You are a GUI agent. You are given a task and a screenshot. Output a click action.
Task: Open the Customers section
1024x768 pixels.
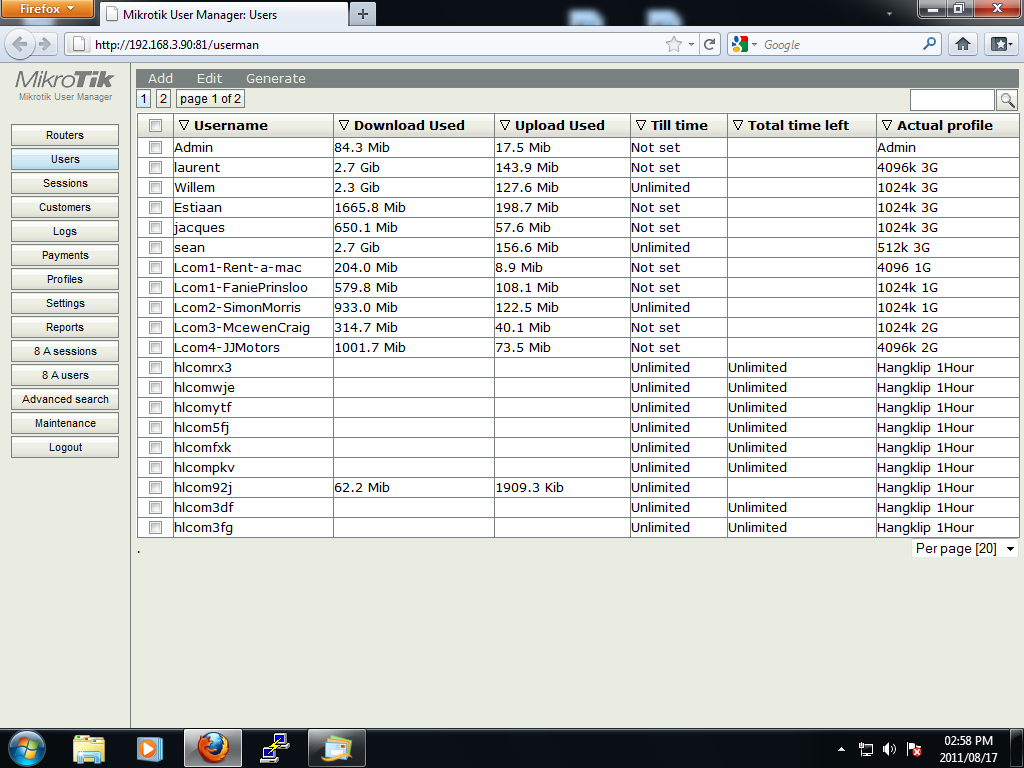click(65, 207)
